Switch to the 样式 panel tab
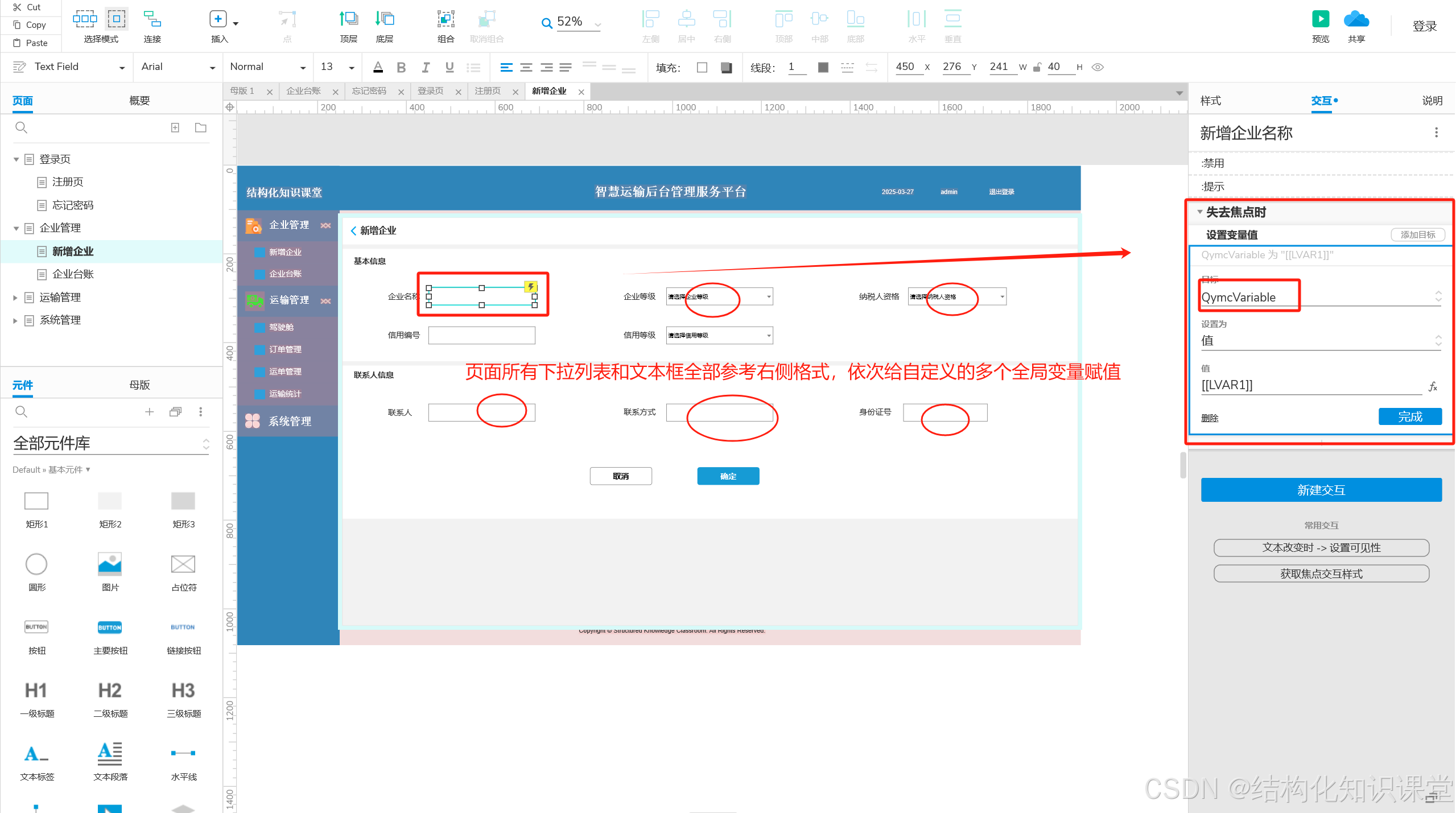The image size is (1456, 813). [x=1210, y=101]
